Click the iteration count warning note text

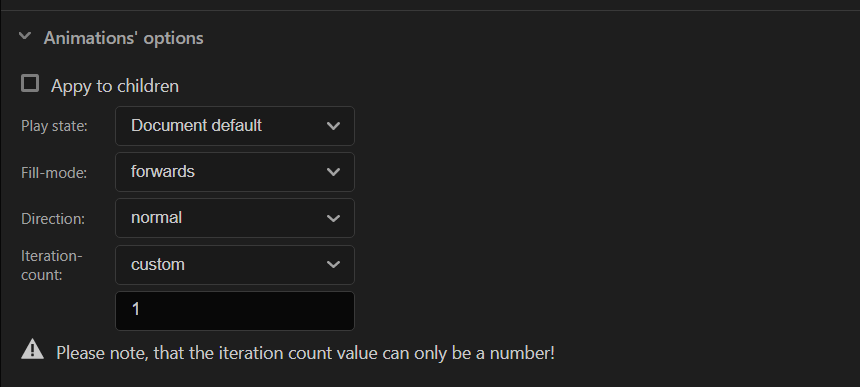[x=305, y=353]
